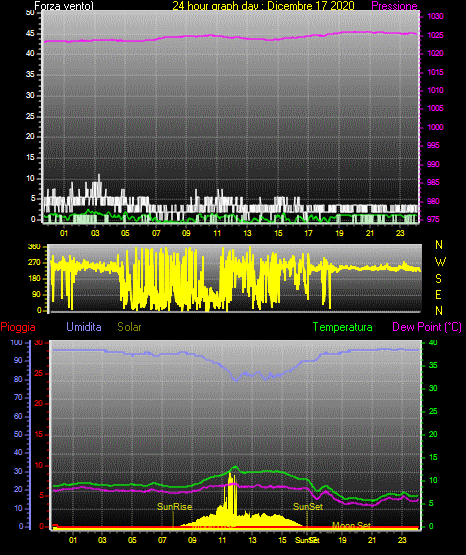466x555 pixels.
Task: Click the Pioggia legend label
Action: pos(18,327)
